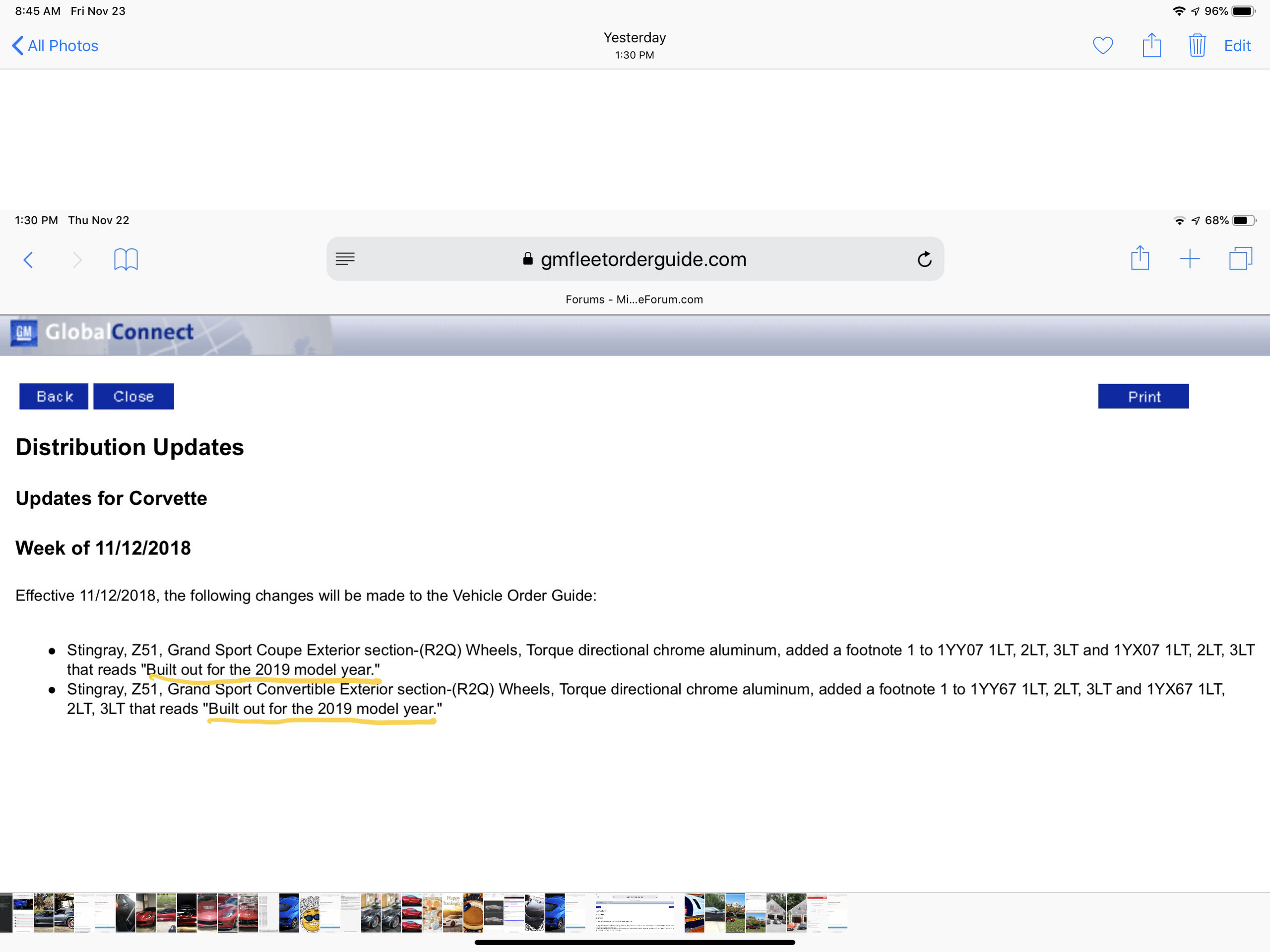Click the Print button
1270x952 pixels.
tap(1143, 396)
